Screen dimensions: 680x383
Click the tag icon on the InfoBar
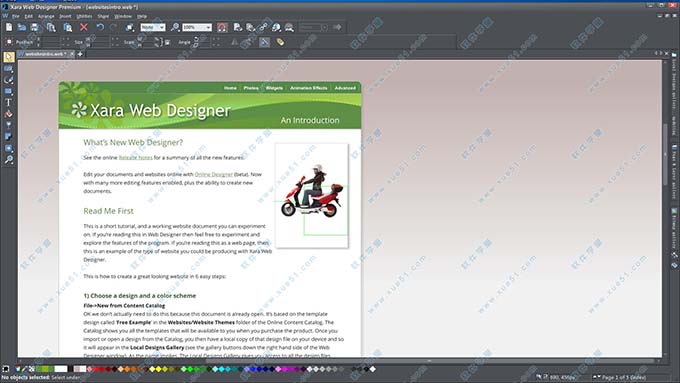click(x=281, y=42)
